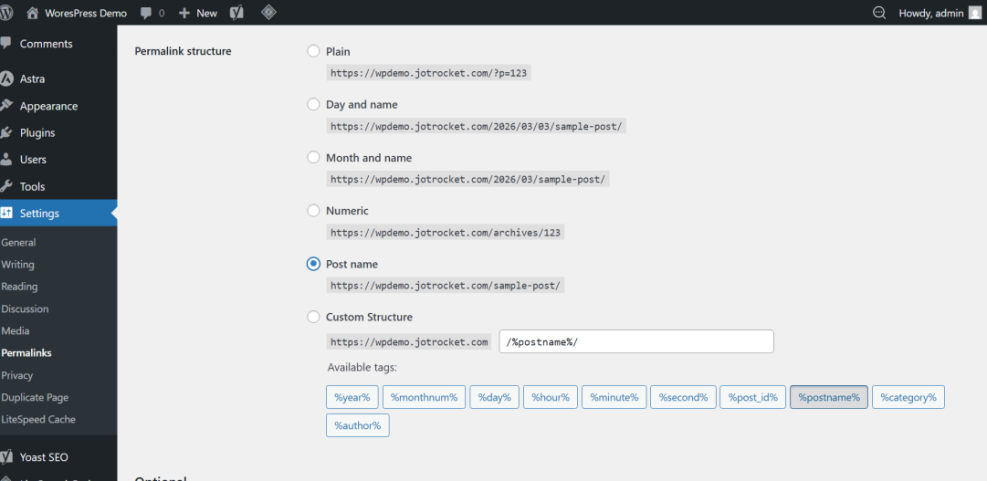Click the Tools wrench icon
Image resolution: width=987 pixels, height=481 pixels.
[6, 186]
